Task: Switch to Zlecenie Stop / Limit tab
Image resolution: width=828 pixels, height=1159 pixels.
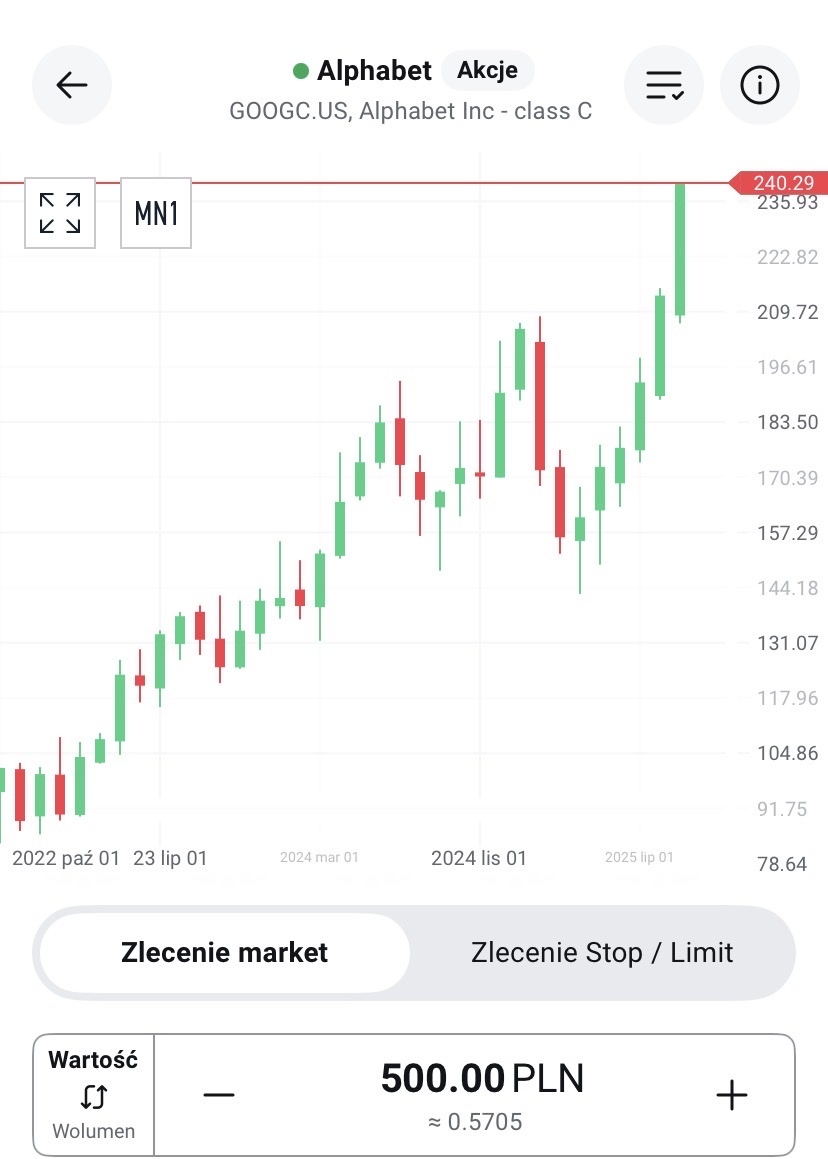Action: [602, 952]
